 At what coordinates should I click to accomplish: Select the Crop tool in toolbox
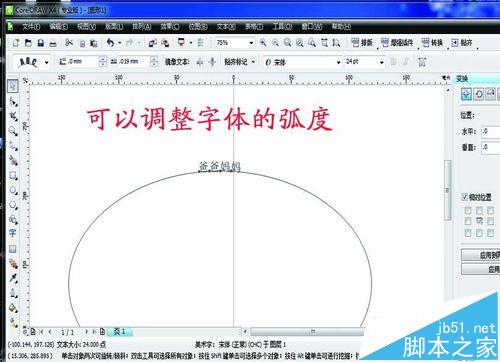[x=13, y=116]
